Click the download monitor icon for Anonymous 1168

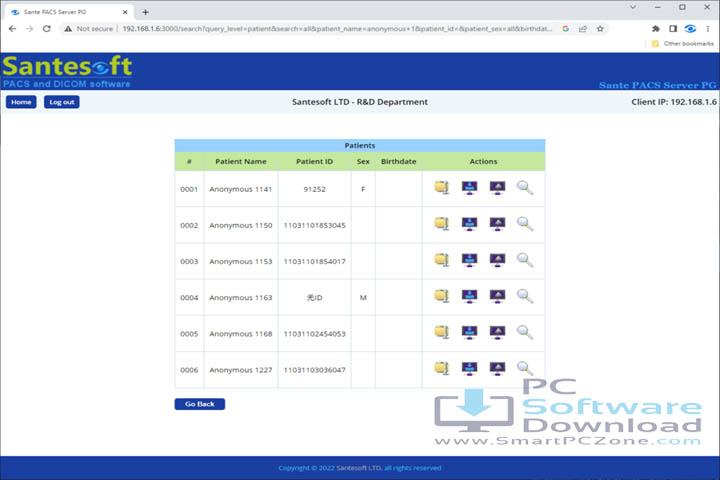click(469, 332)
